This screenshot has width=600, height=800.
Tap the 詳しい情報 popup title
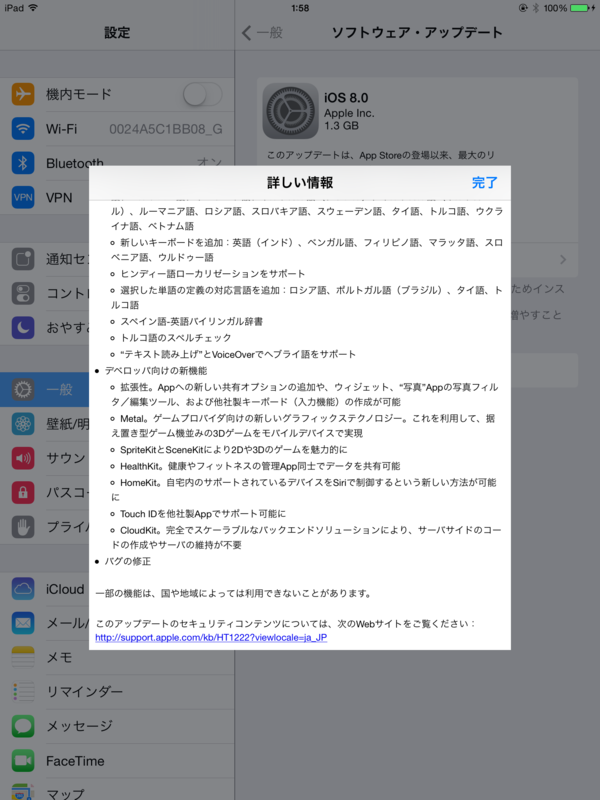300,183
